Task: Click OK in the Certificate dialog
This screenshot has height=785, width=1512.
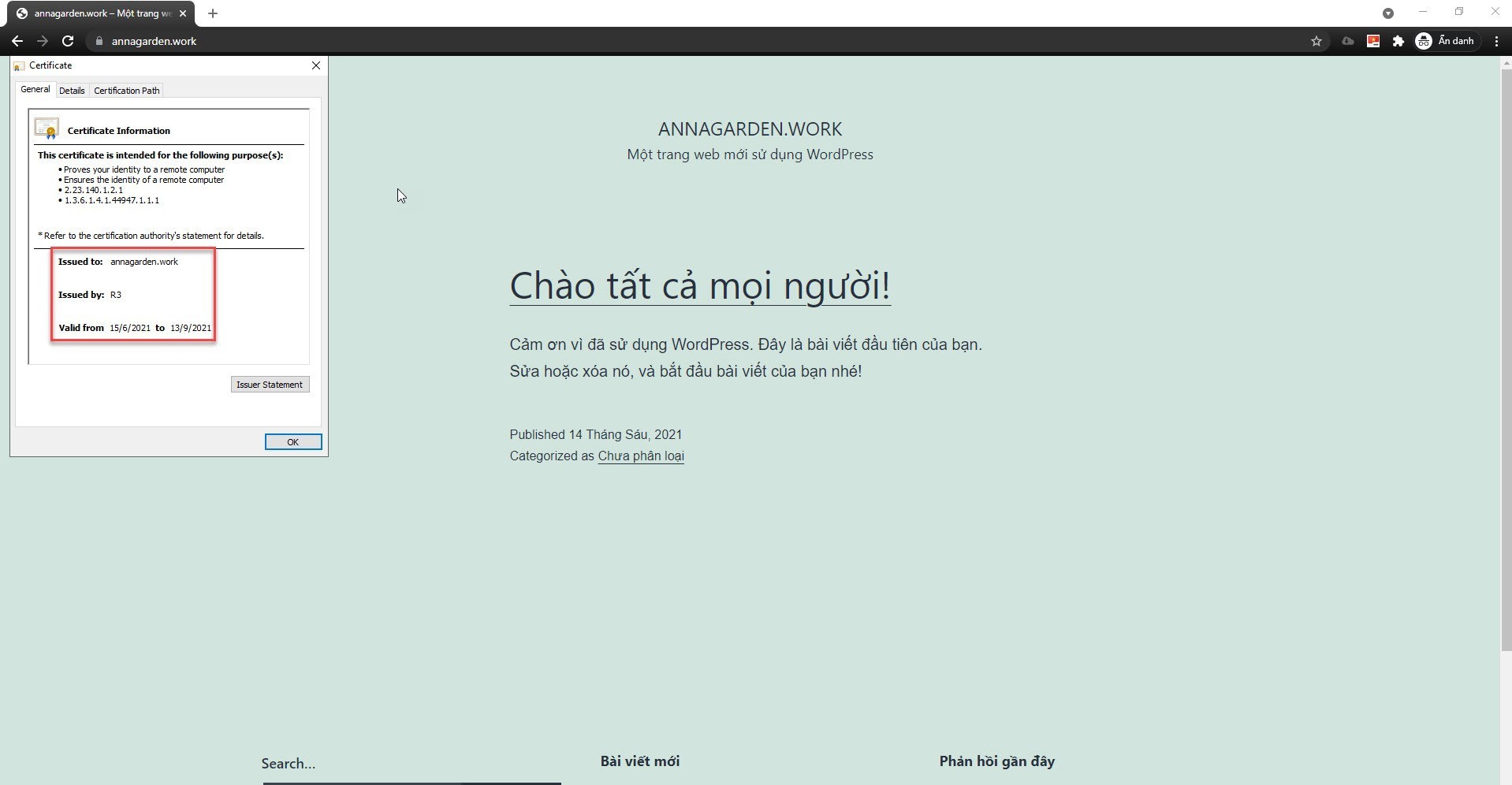Action: click(x=292, y=442)
